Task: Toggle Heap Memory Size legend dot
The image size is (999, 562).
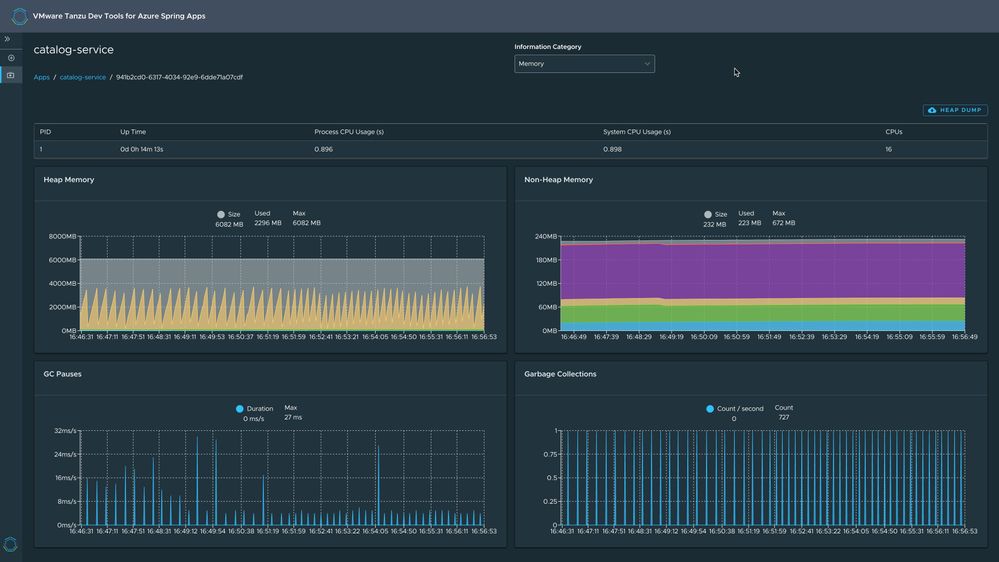Action: (x=220, y=215)
